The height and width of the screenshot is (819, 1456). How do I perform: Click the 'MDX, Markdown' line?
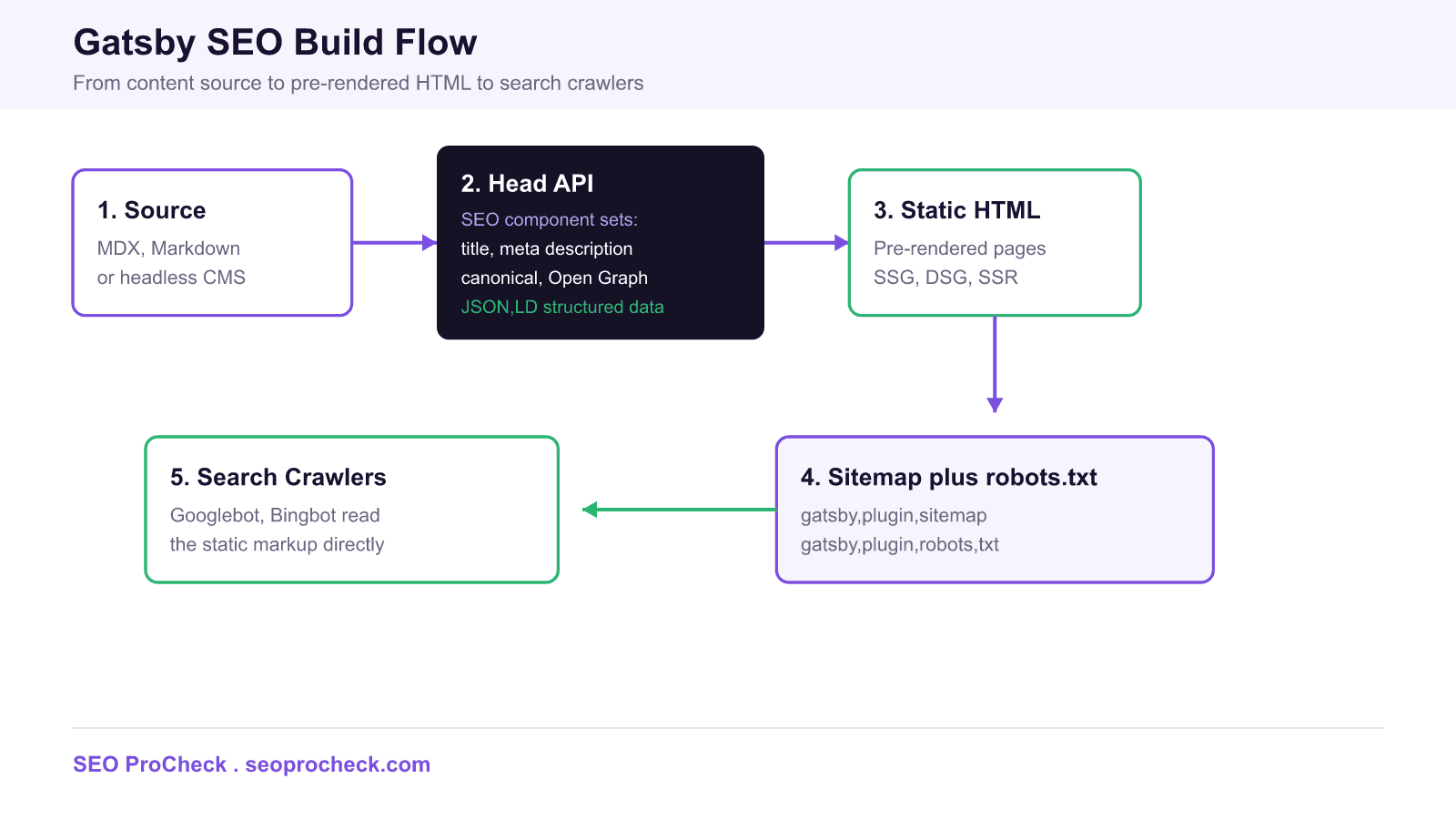168,248
